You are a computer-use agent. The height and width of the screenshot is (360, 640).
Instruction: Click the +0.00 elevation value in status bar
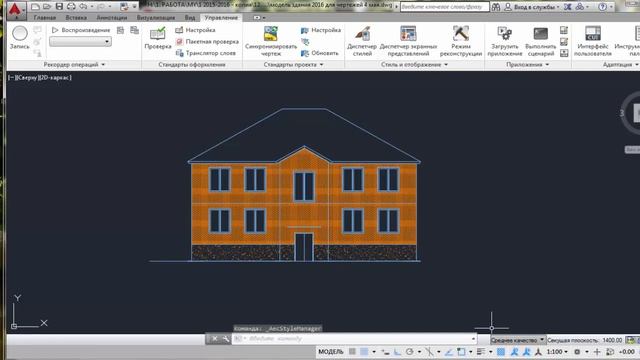point(627,351)
